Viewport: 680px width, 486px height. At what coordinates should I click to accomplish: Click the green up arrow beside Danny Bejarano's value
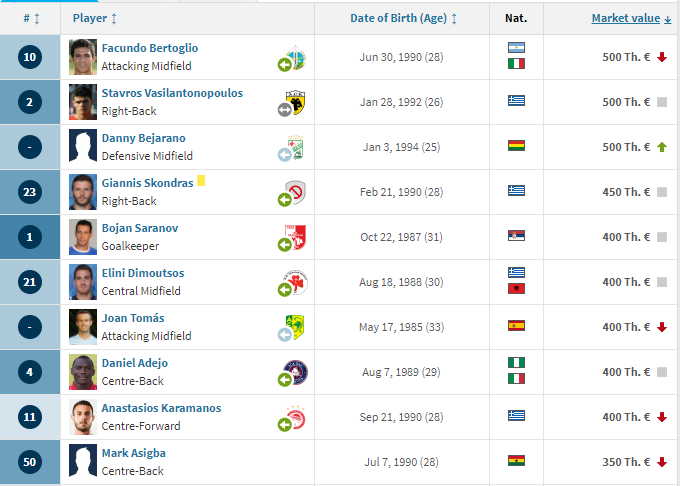coord(662,147)
